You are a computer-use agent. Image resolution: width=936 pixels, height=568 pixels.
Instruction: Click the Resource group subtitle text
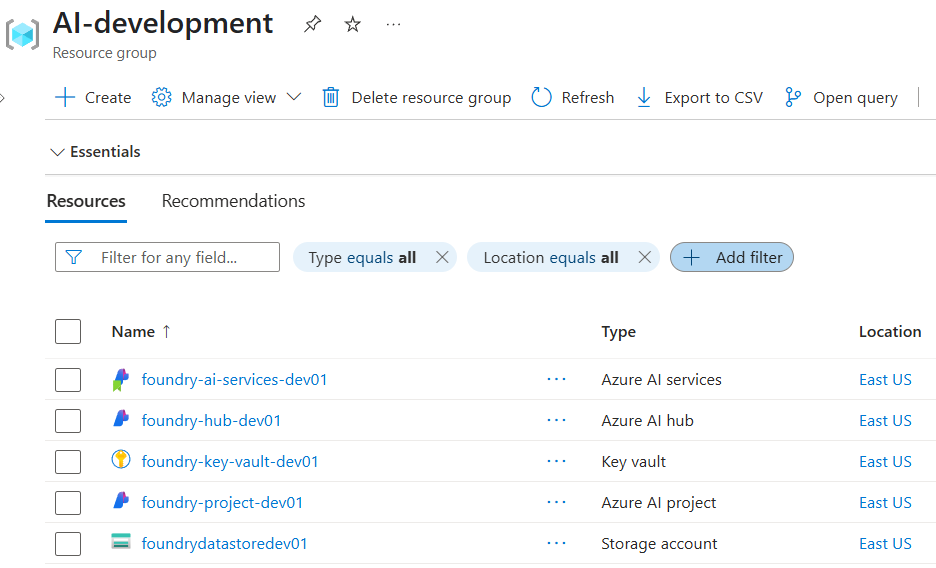pos(104,53)
